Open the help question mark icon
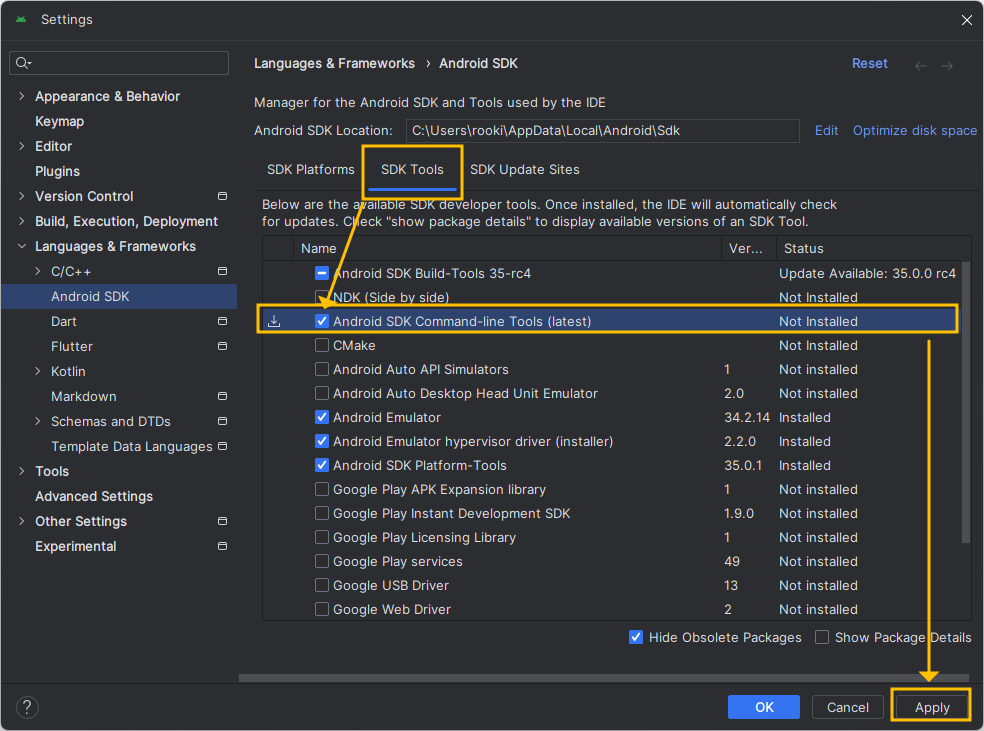 (27, 707)
